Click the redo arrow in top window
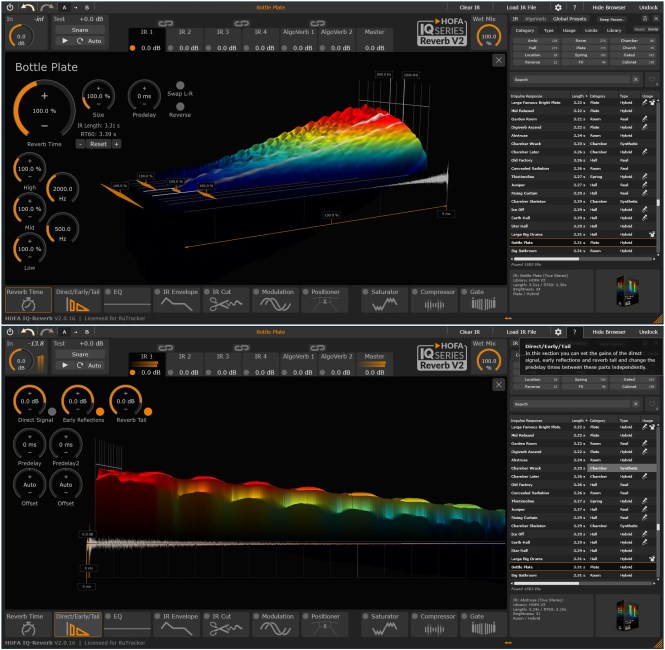665x650 pixels. click(x=46, y=7)
